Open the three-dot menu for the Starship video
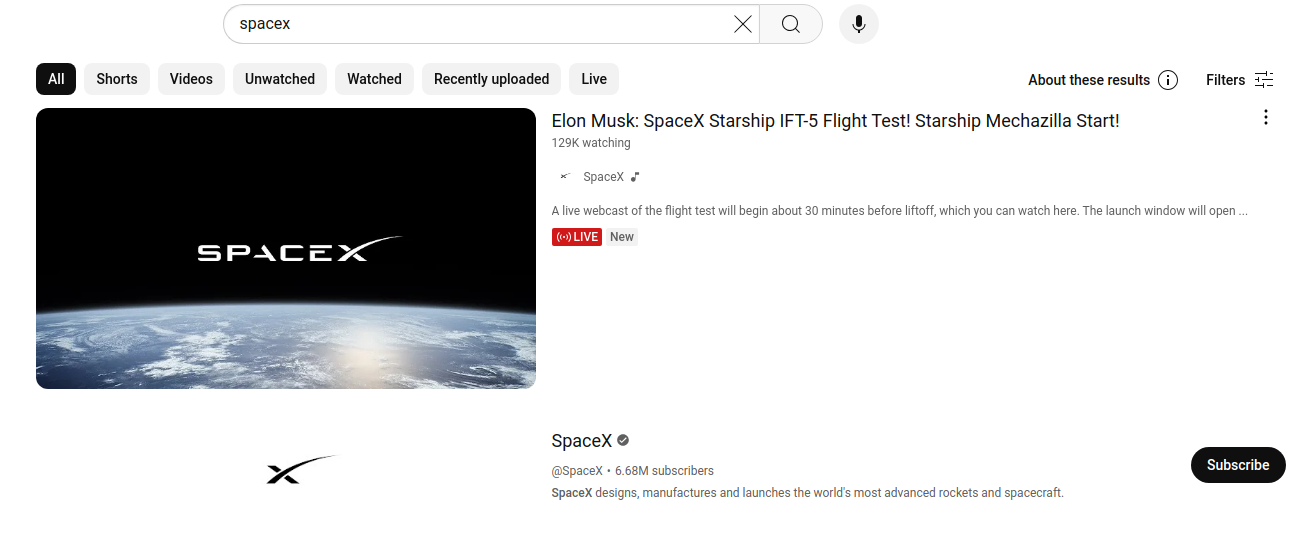 click(x=1265, y=118)
